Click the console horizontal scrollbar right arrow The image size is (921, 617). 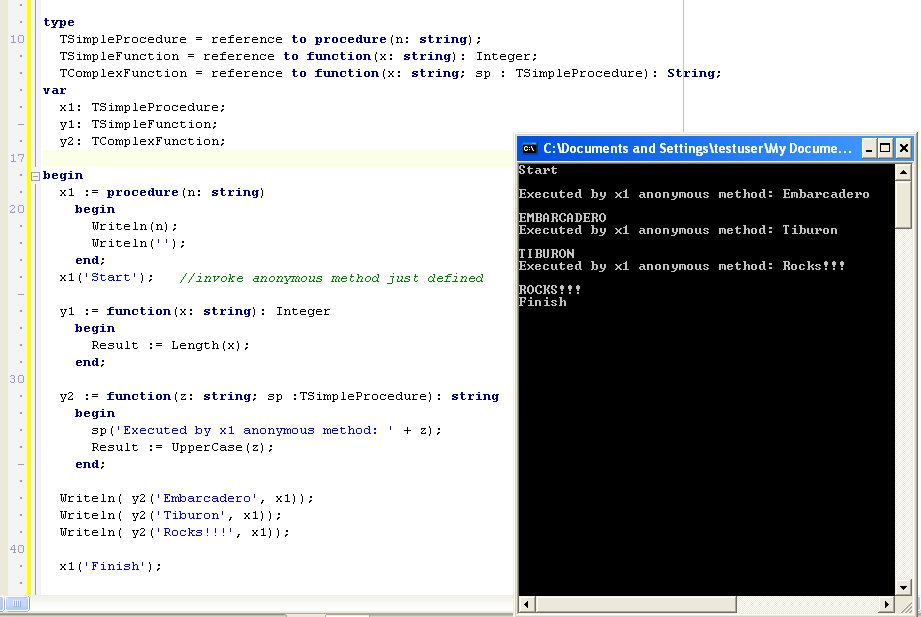coord(887,604)
